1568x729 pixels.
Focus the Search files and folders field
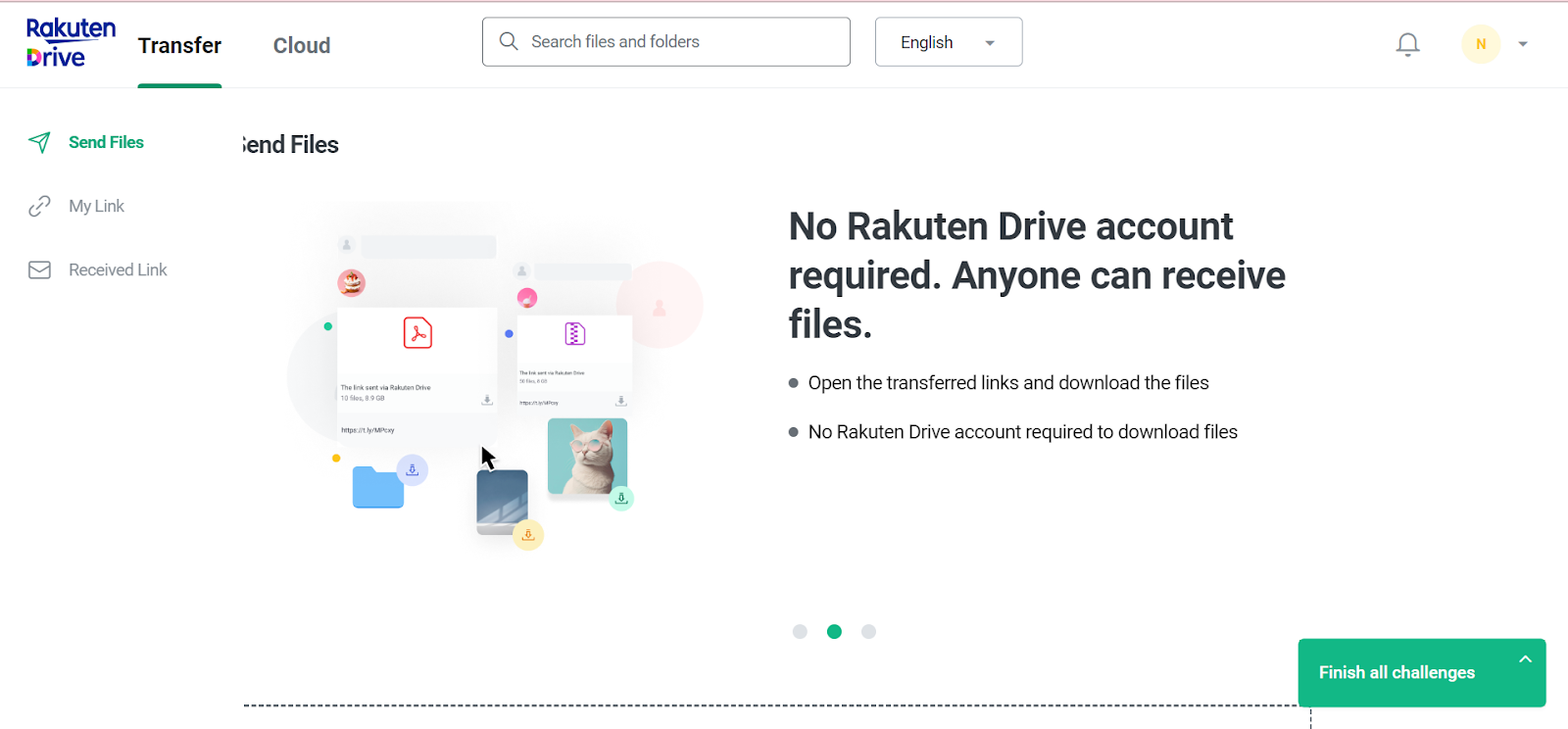coord(666,42)
